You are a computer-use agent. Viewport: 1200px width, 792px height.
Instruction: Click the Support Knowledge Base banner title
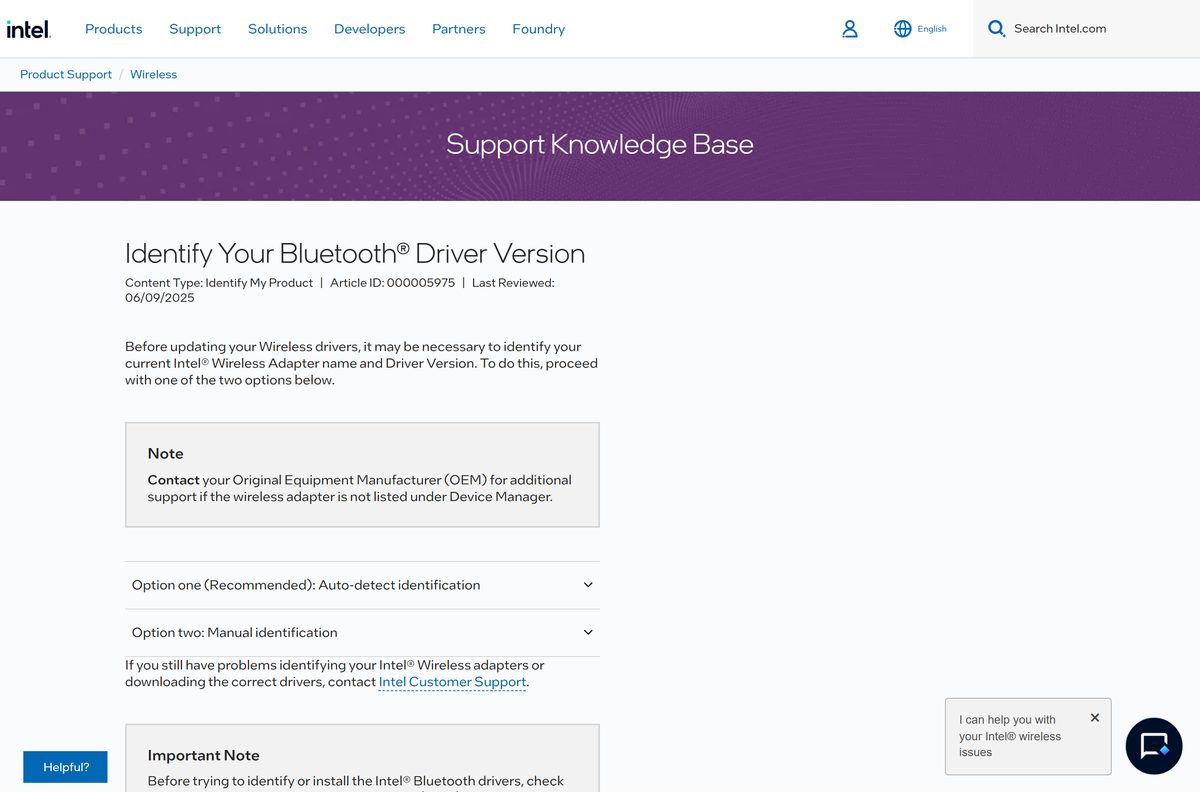(x=600, y=144)
